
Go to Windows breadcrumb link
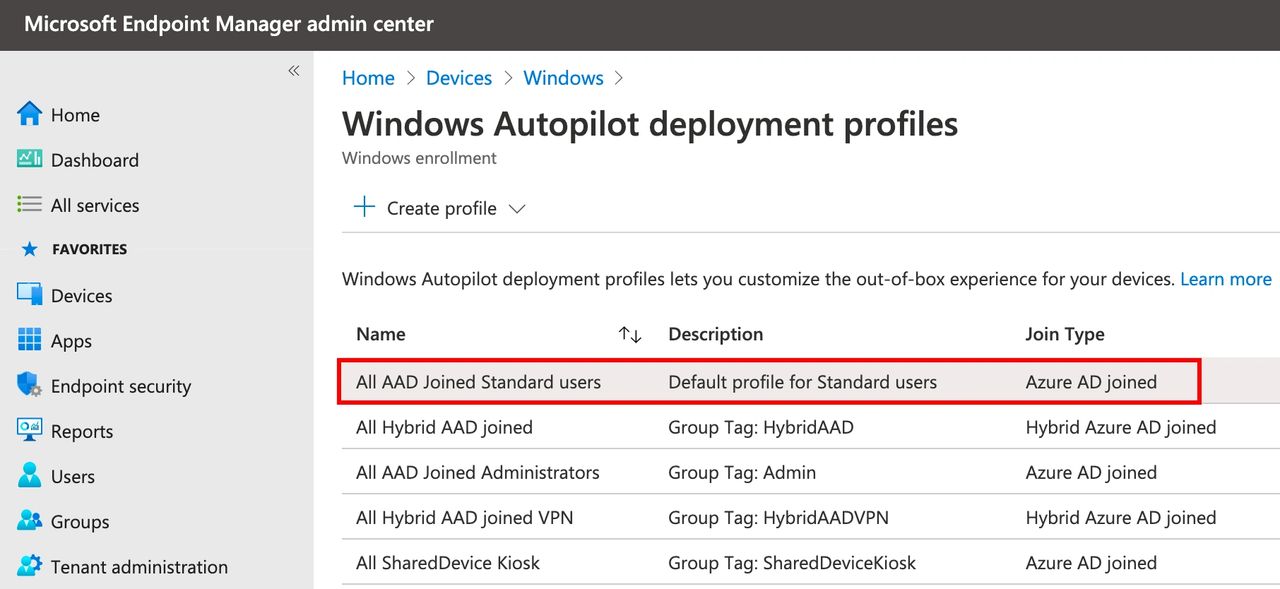pos(563,78)
